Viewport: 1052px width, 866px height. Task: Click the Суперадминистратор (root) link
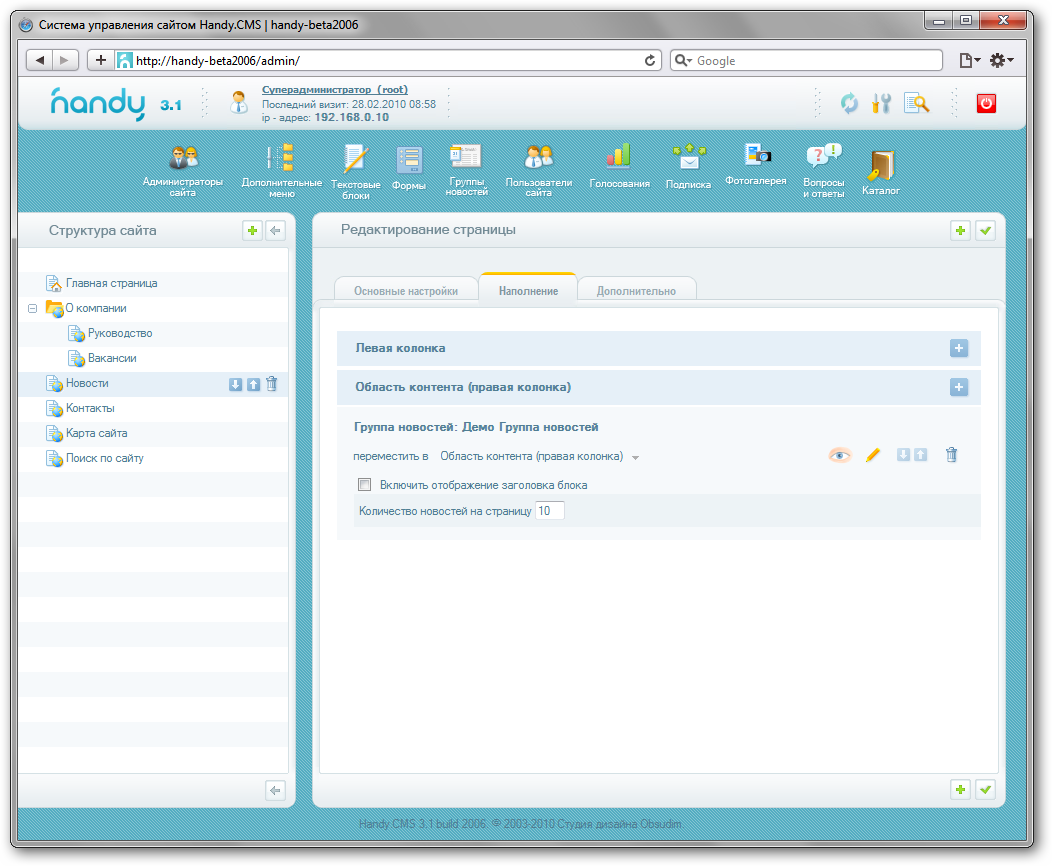click(x=334, y=89)
